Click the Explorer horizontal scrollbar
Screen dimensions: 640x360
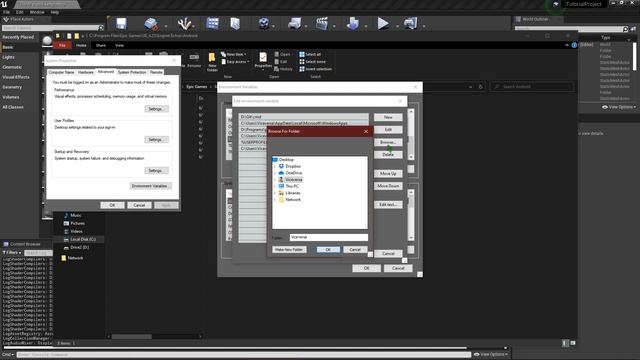[131, 337]
